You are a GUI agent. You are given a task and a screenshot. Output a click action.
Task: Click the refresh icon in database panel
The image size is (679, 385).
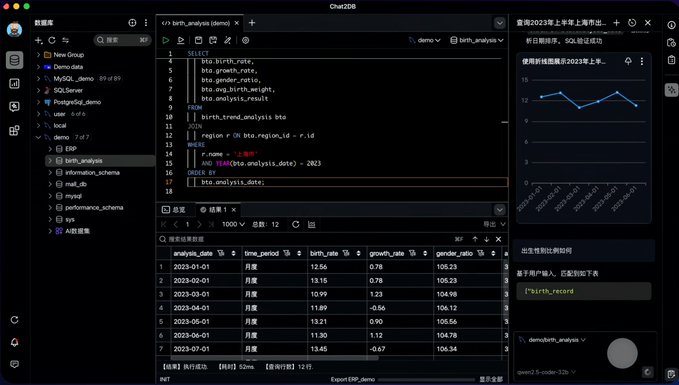[x=52, y=40]
